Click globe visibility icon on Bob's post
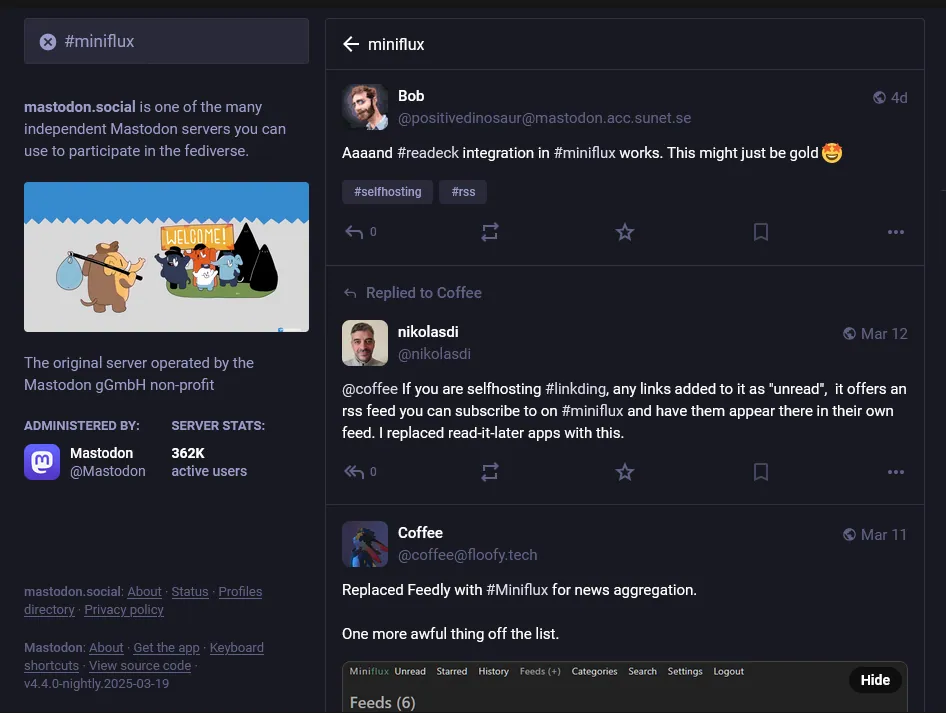946x713 pixels. [x=879, y=97]
